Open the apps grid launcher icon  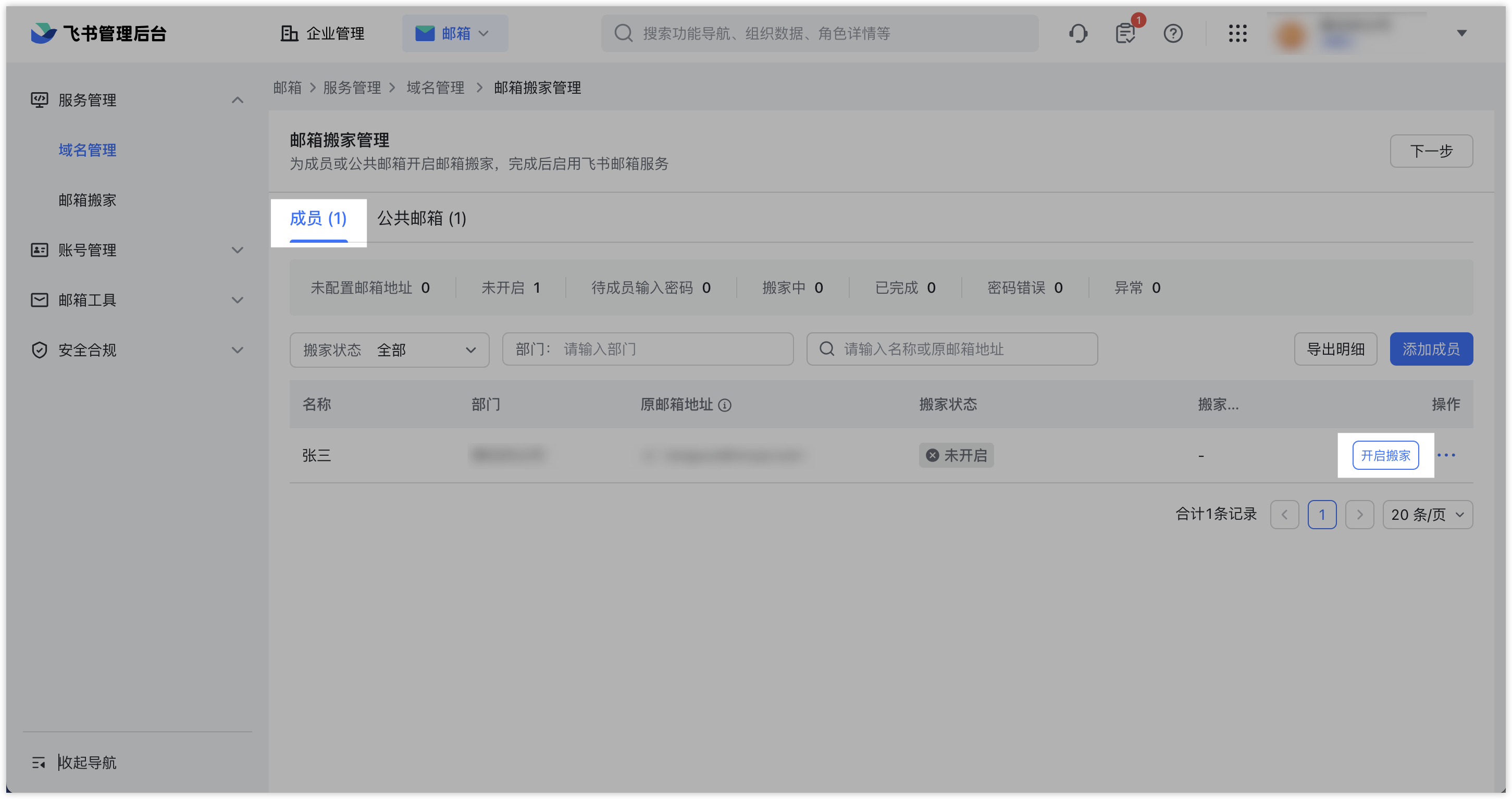[x=1237, y=33]
